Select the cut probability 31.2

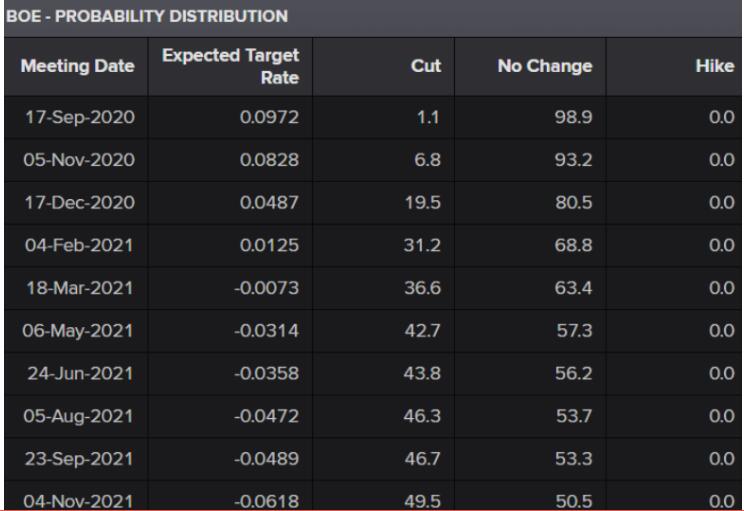422,245
